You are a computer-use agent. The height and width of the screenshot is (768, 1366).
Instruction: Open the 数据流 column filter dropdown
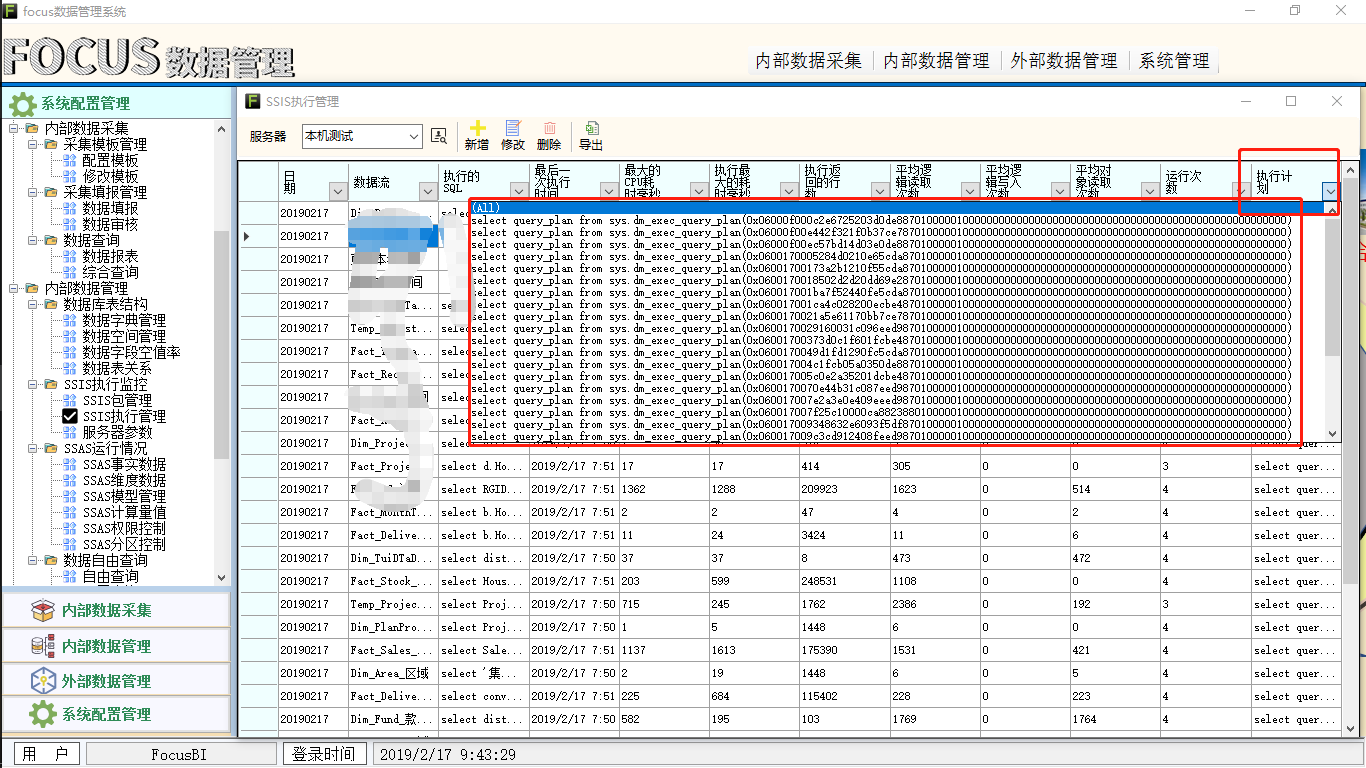tap(427, 190)
